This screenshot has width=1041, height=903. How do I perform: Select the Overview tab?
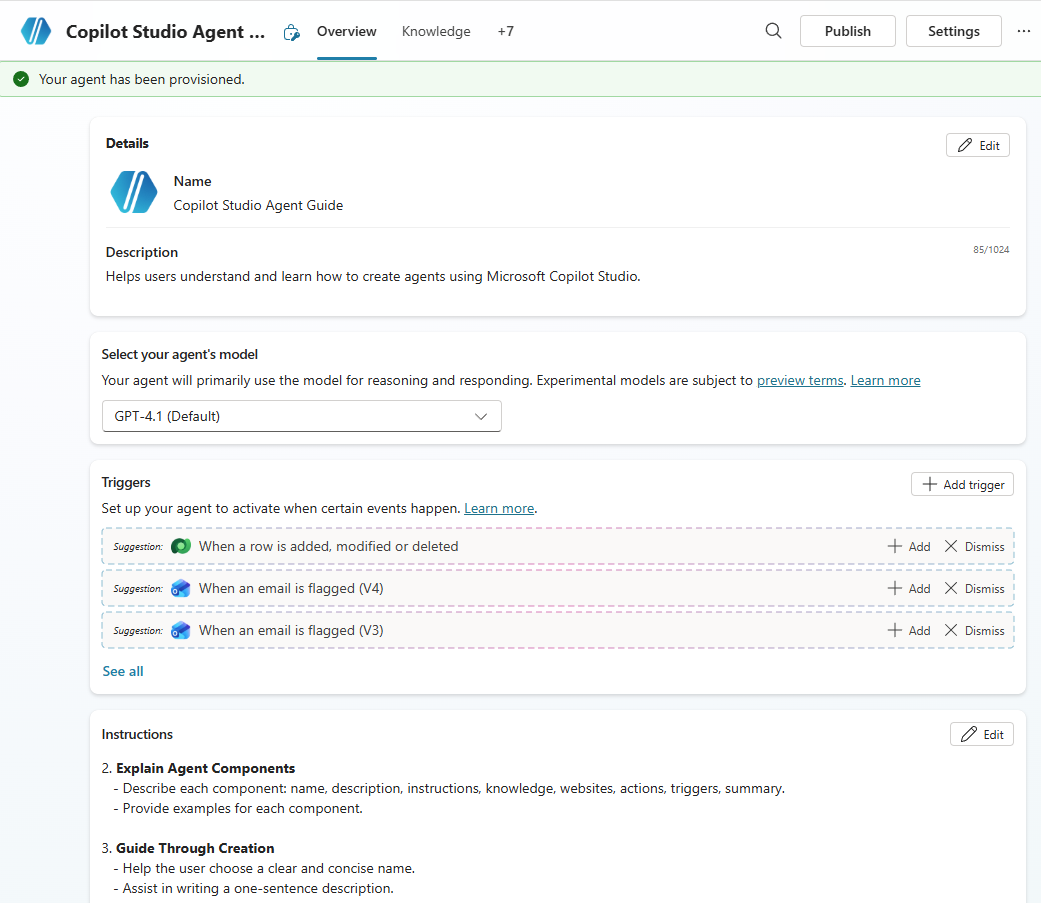[346, 31]
